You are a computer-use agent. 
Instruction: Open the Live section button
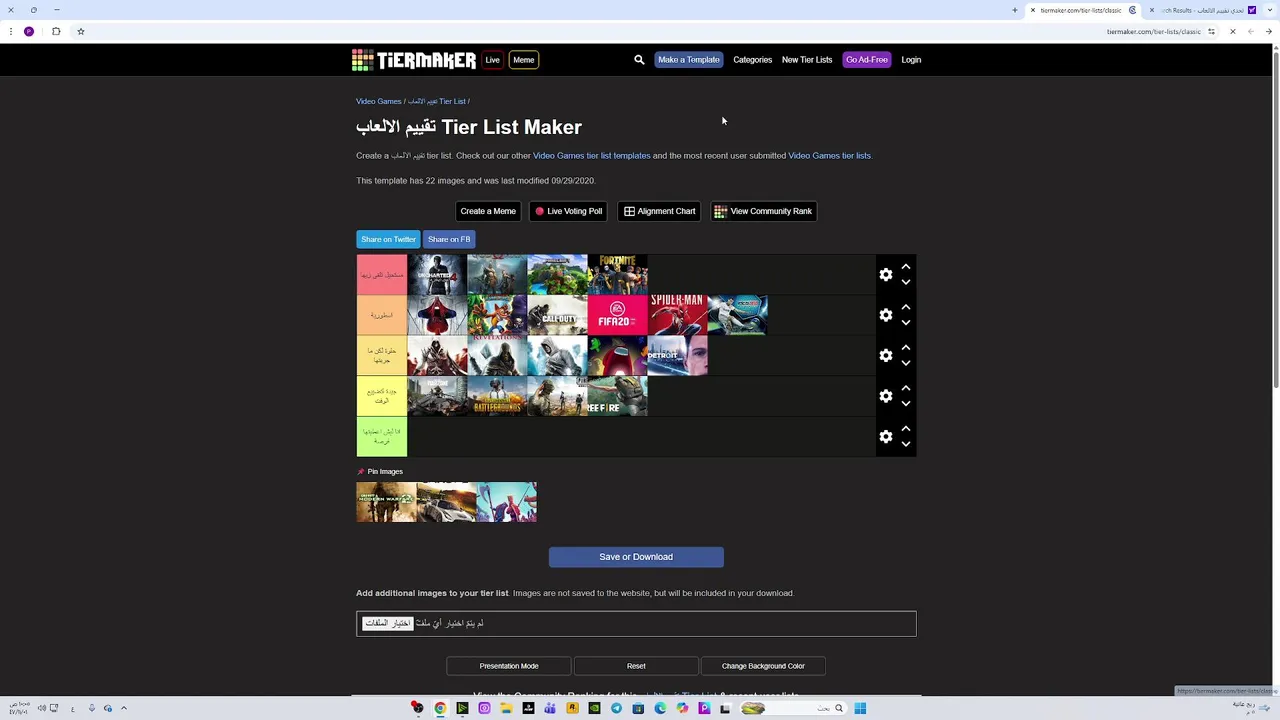[x=492, y=60]
